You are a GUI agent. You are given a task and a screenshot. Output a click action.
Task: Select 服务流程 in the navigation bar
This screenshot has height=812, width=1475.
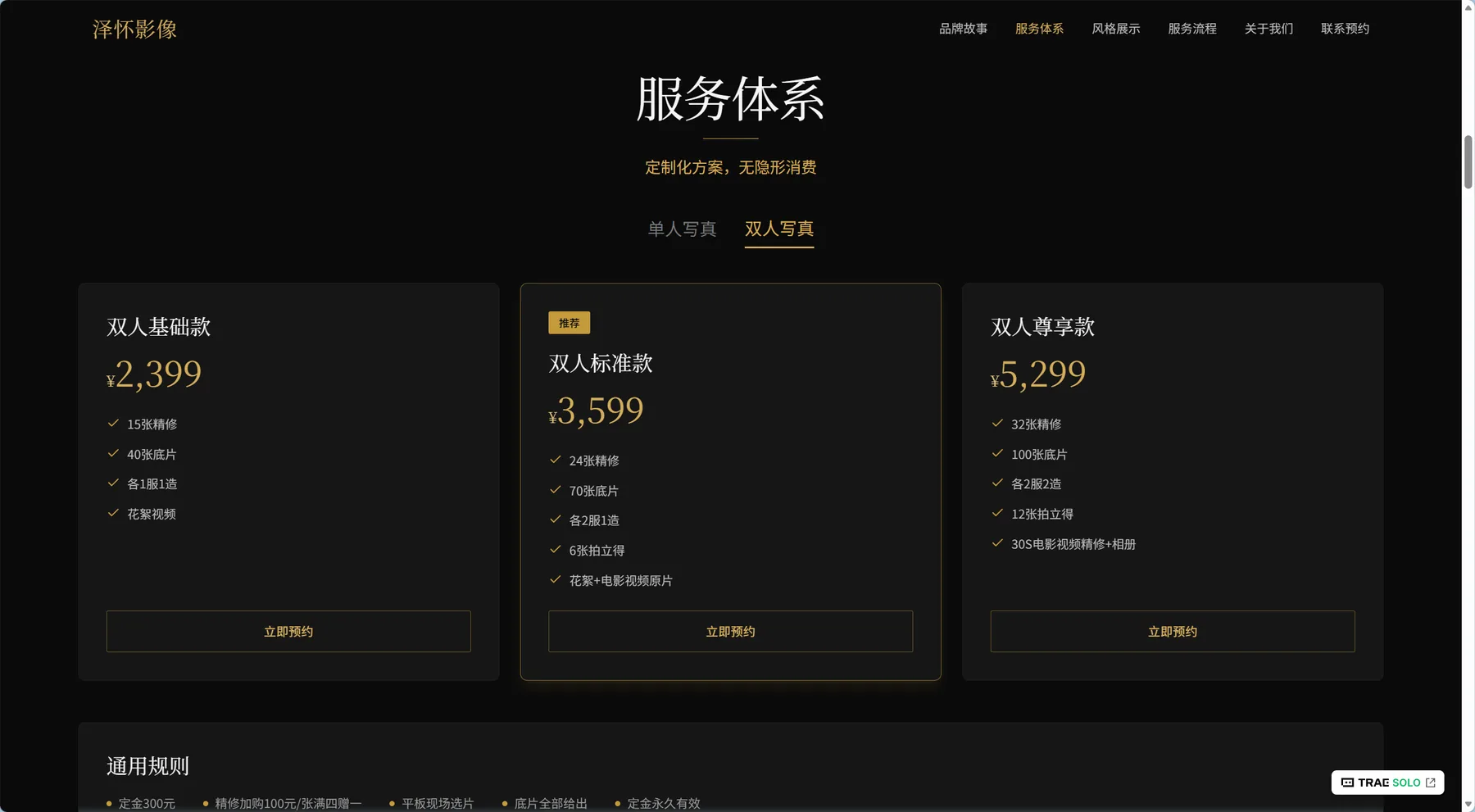[1191, 29]
